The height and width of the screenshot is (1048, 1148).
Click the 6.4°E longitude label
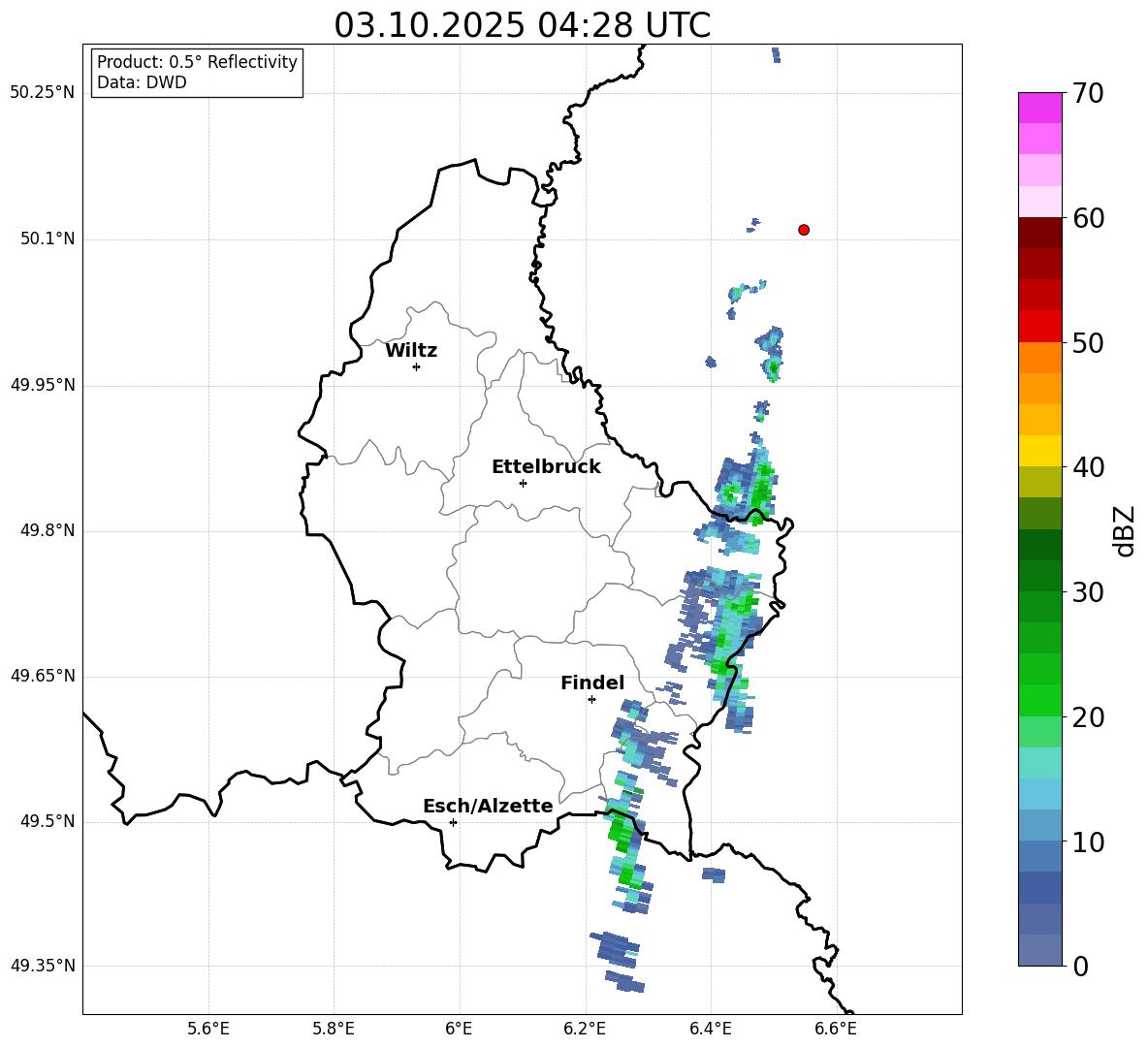click(710, 1030)
